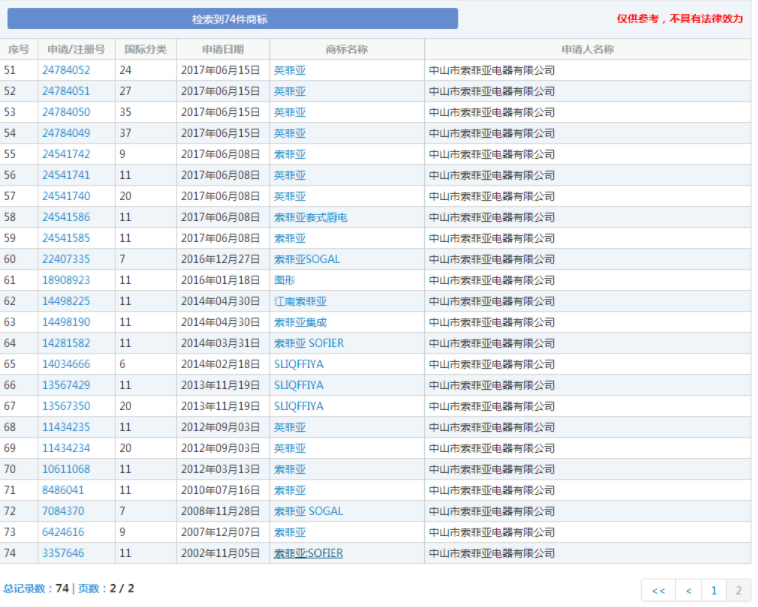The width and height of the screenshot is (758, 607).
Task: Open SLIQFFIYA trademark in row 66
Action: coord(299,386)
